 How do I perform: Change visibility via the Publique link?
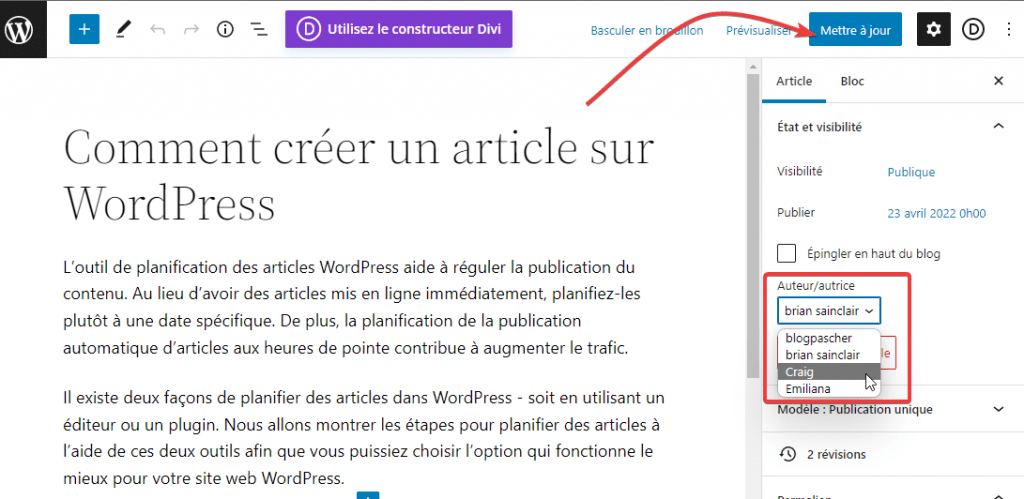click(911, 172)
